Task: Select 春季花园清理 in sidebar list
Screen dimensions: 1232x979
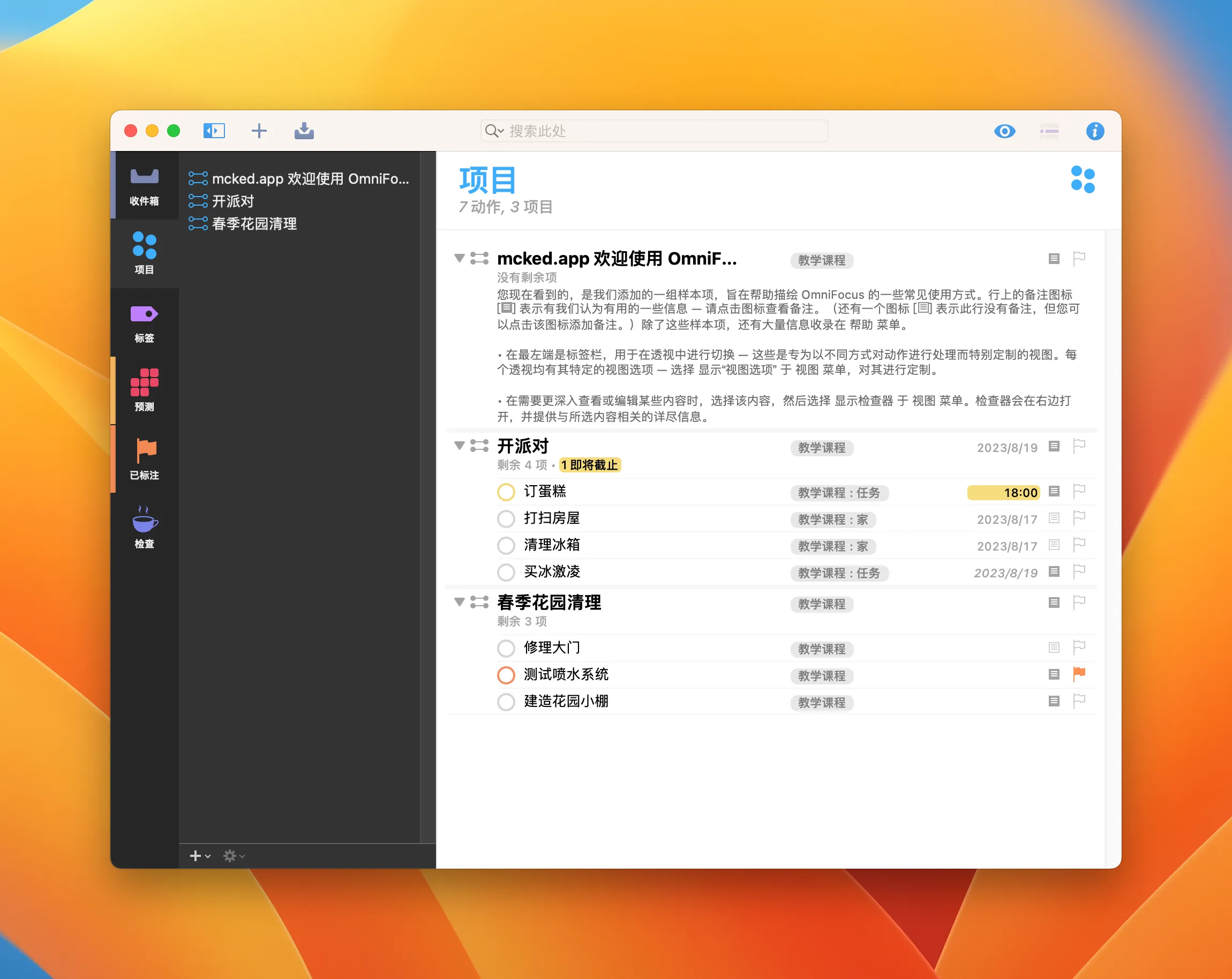Action: tap(243, 223)
